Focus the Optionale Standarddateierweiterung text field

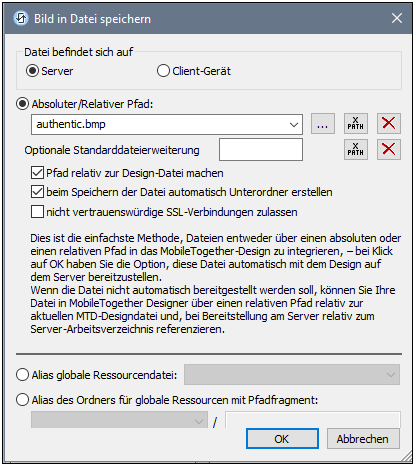pyautogui.click(x=261, y=150)
